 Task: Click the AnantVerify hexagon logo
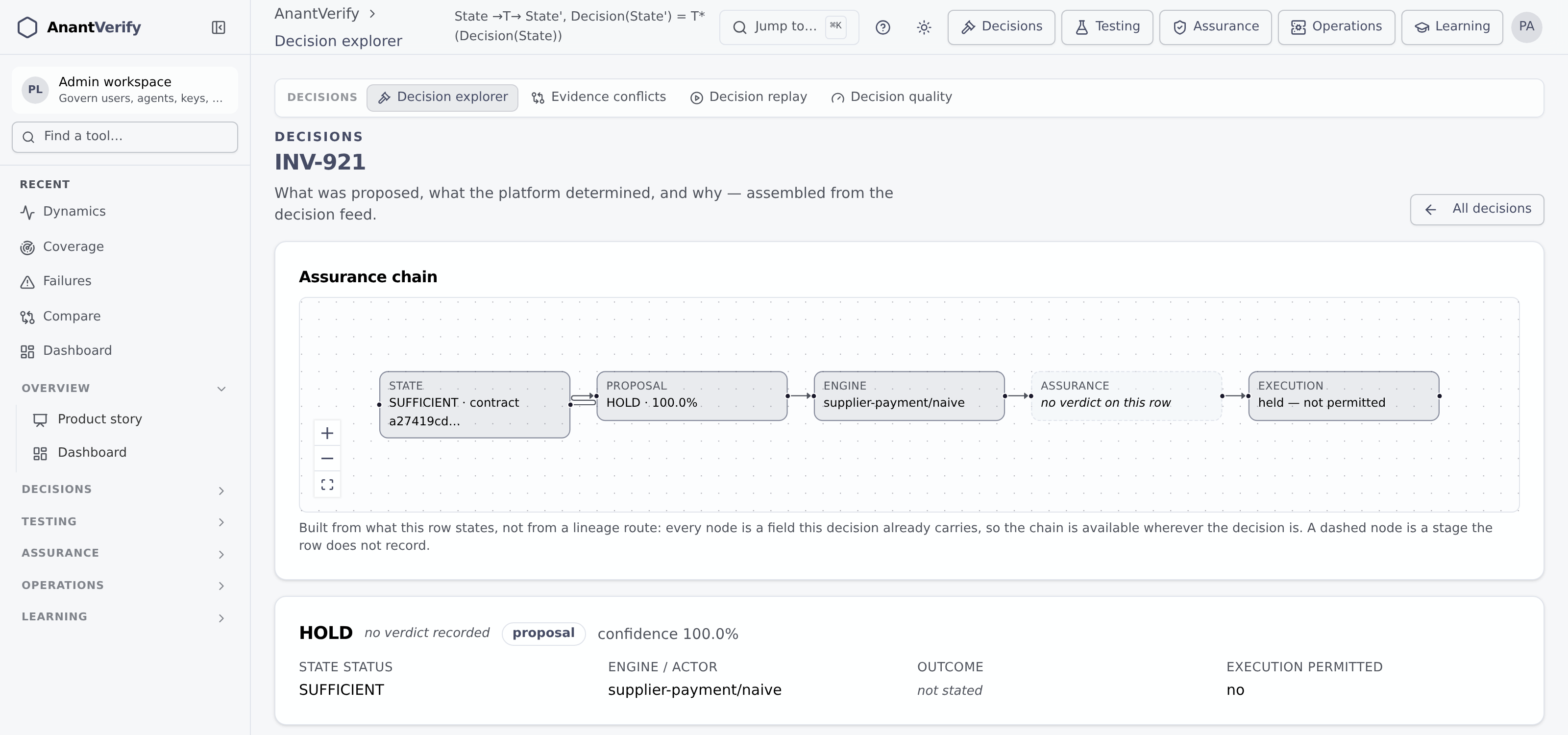(27, 27)
